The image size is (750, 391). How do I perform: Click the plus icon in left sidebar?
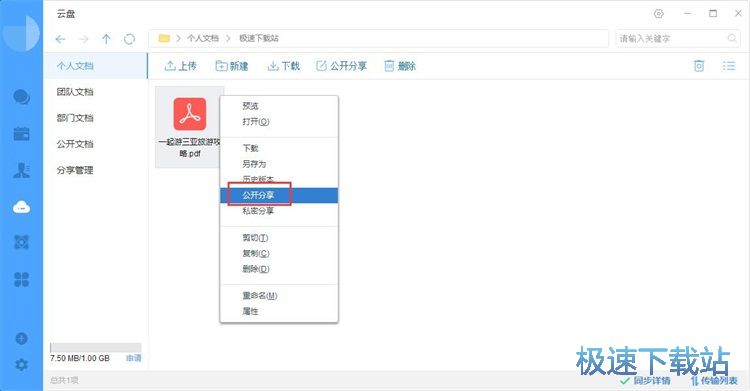[22, 338]
